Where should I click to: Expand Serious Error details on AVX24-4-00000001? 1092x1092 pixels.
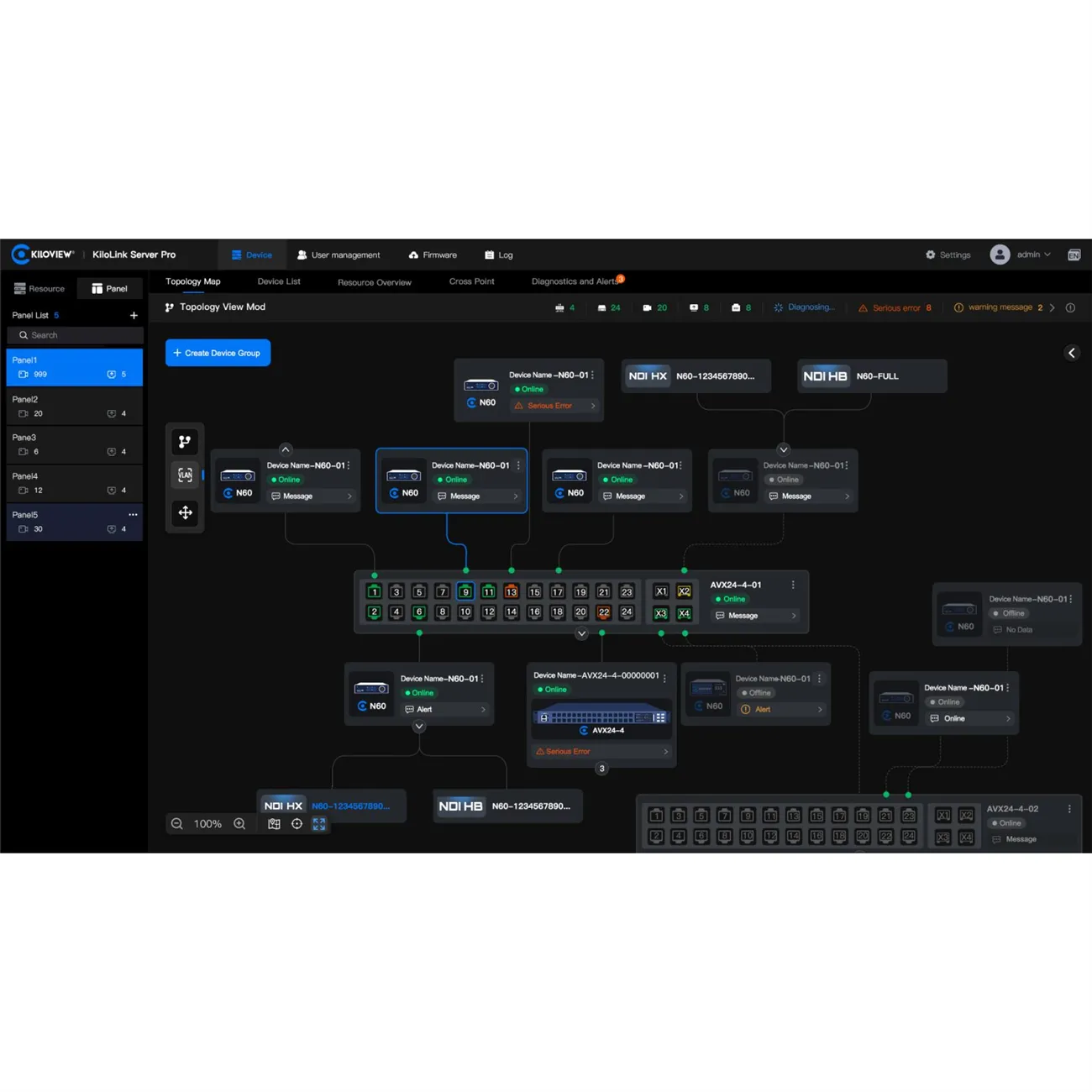point(601,751)
